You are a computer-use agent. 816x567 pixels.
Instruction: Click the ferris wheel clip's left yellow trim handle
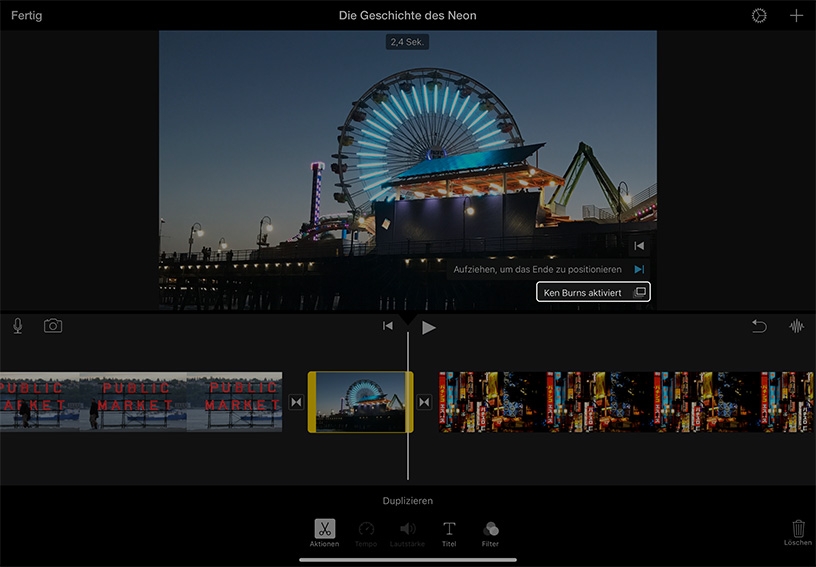312,402
